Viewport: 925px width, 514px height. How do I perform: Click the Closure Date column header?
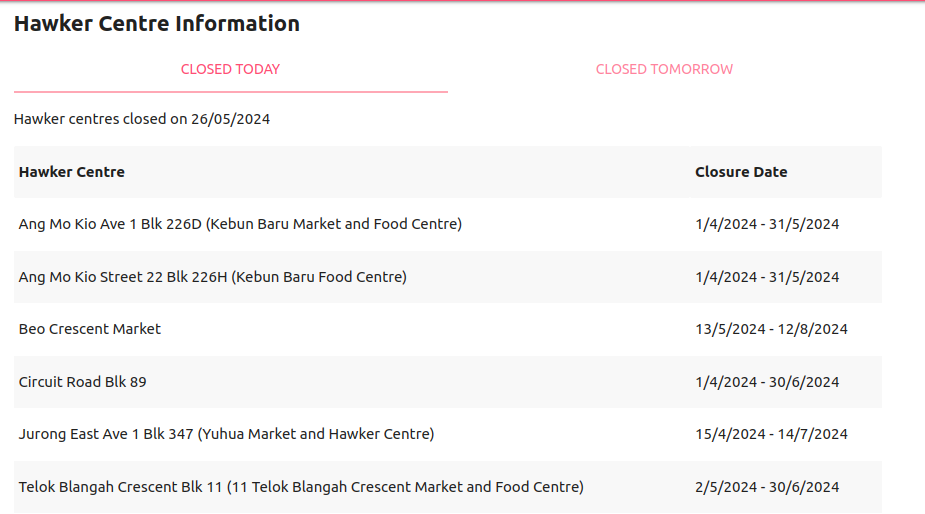pyautogui.click(x=741, y=172)
